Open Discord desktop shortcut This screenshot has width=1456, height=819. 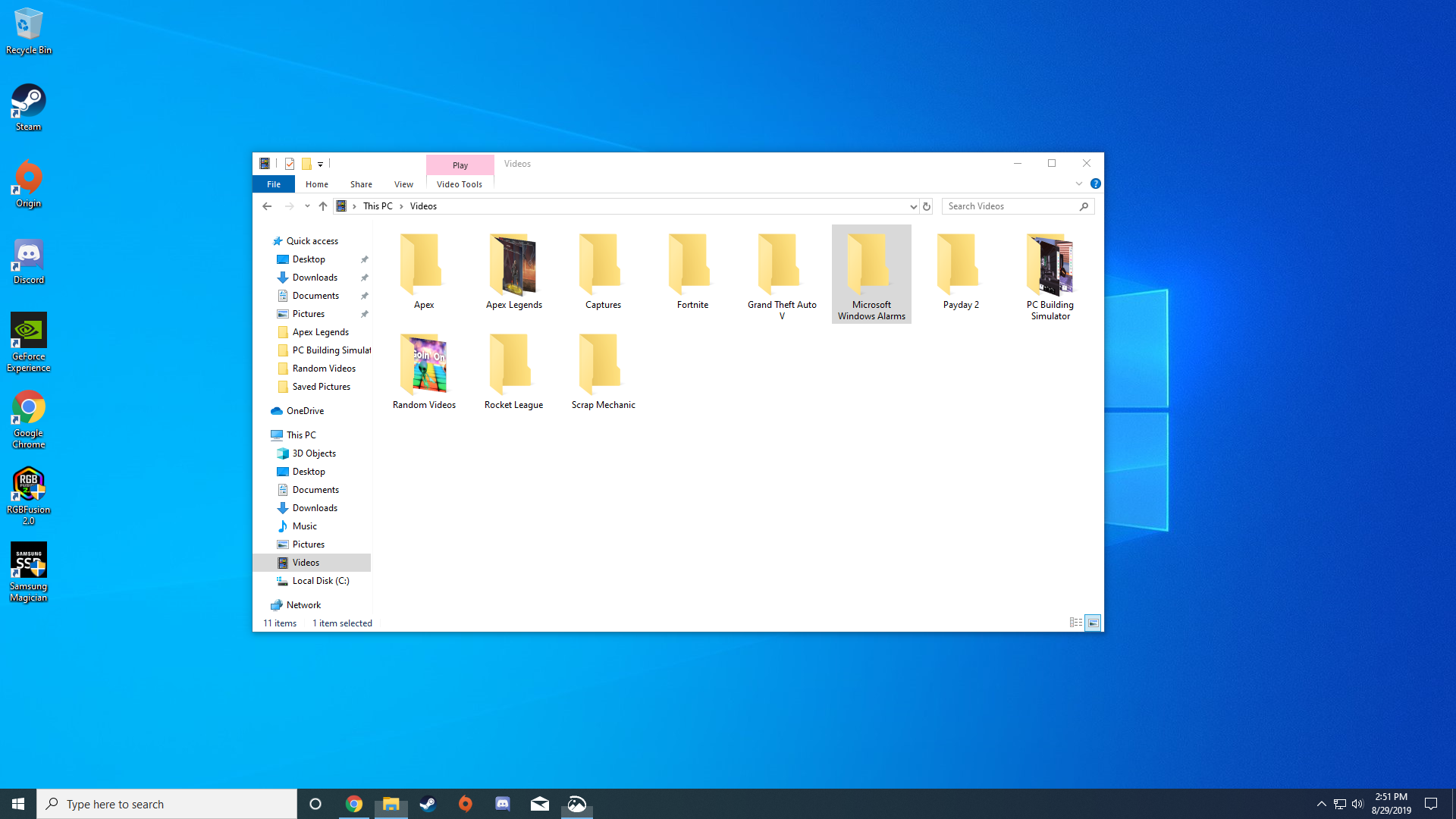pos(28,261)
